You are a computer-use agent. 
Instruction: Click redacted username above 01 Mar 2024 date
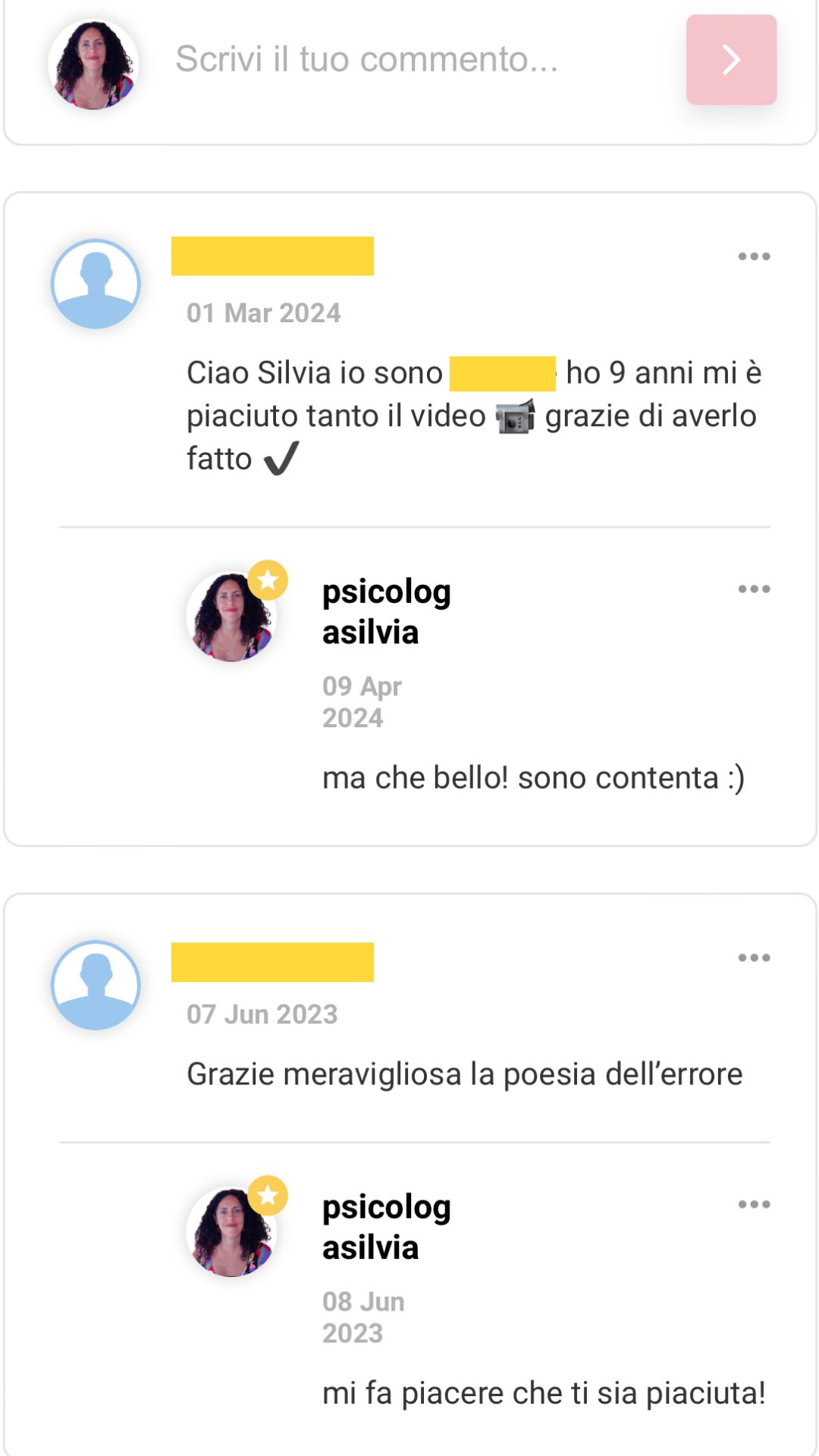tap(272, 256)
